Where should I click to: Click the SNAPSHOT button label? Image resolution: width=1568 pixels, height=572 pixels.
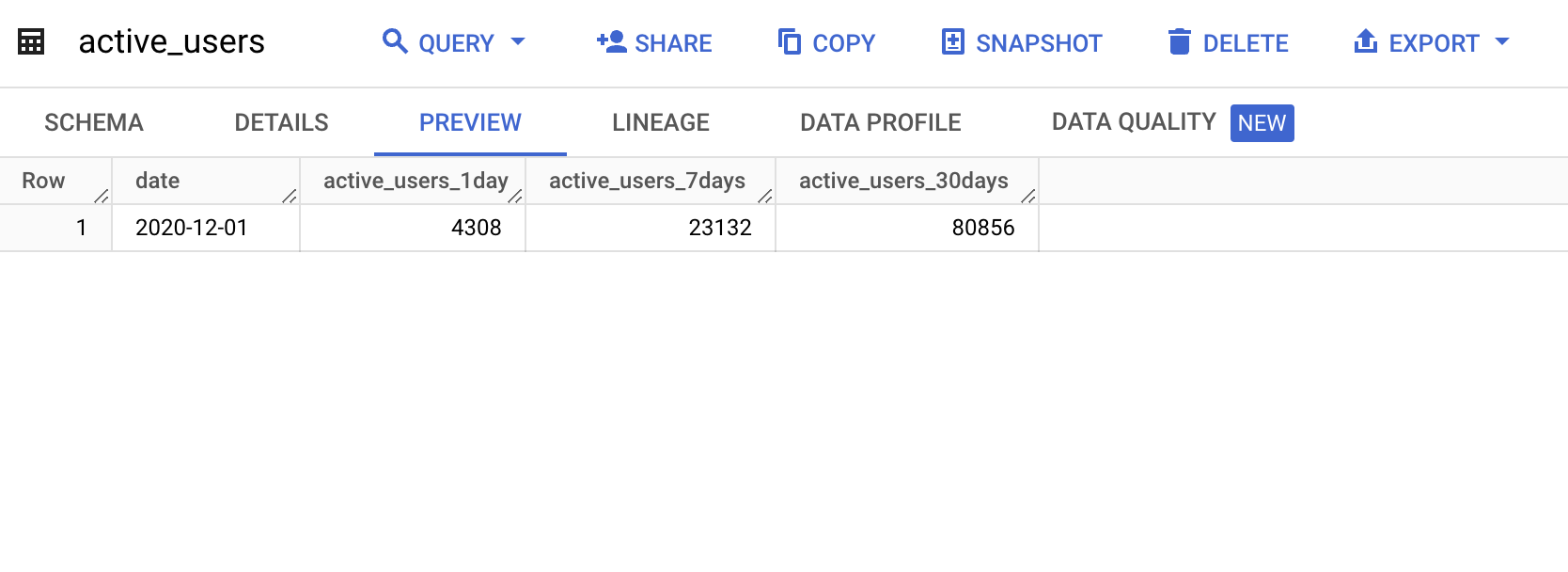[1039, 43]
